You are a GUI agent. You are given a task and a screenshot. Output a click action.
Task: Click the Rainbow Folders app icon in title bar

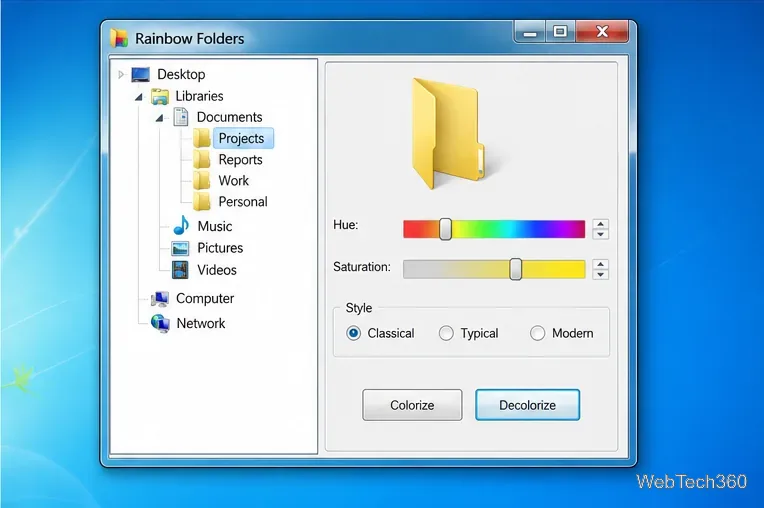tap(119, 38)
